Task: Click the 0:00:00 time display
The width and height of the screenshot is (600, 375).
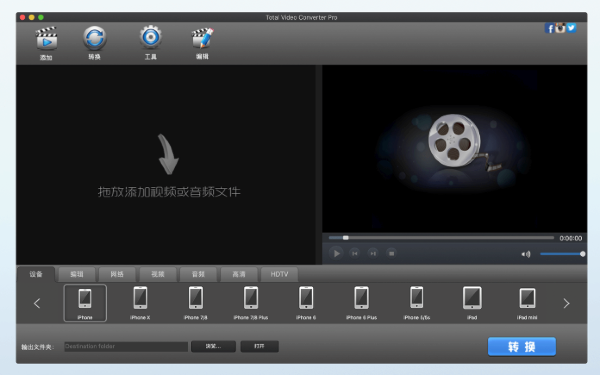Action: (x=571, y=238)
